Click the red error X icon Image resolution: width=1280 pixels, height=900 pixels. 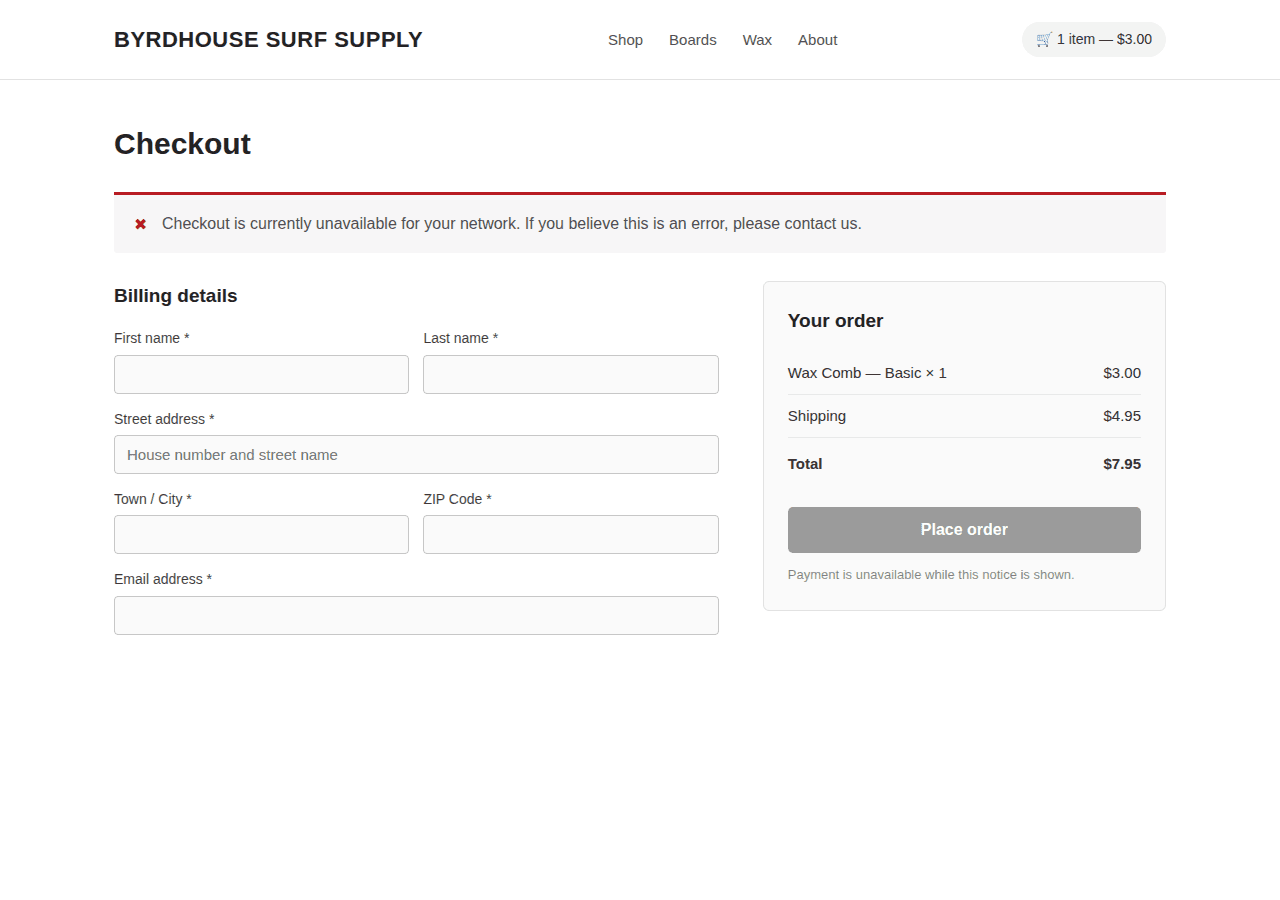click(141, 224)
